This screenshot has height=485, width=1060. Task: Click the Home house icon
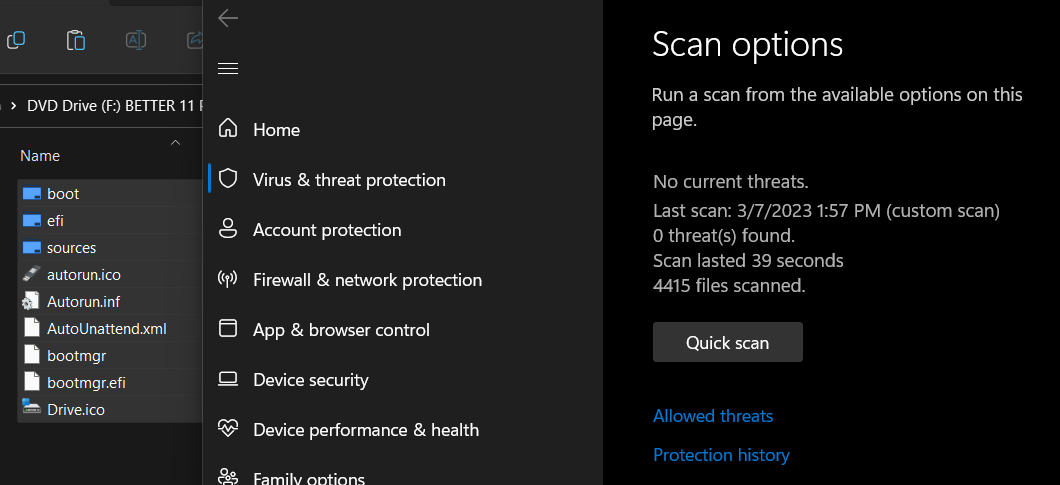click(228, 128)
